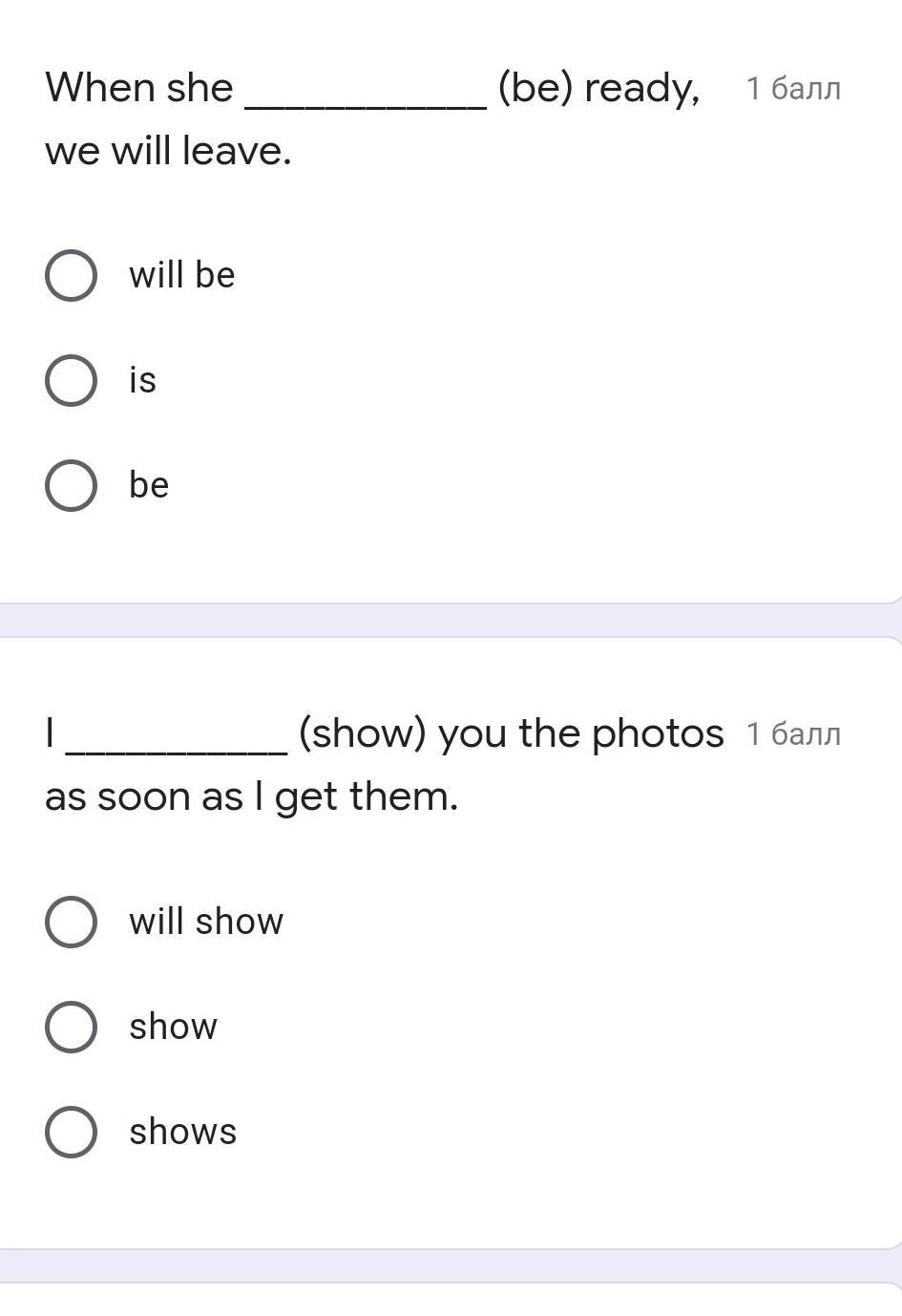The width and height of the screenshot is (902, 1316).
Task: Click the '1 балл' label of second question
Action: pyautogui.click(x=793, y=734)
